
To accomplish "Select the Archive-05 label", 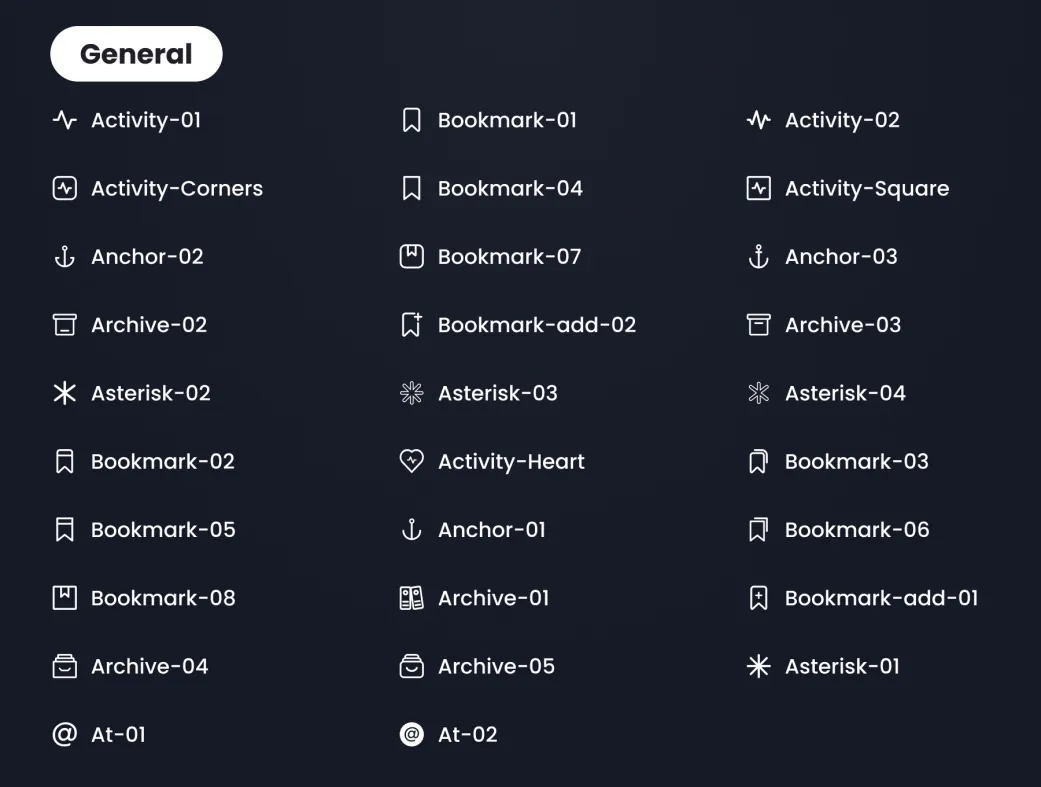I will [496, 666].
